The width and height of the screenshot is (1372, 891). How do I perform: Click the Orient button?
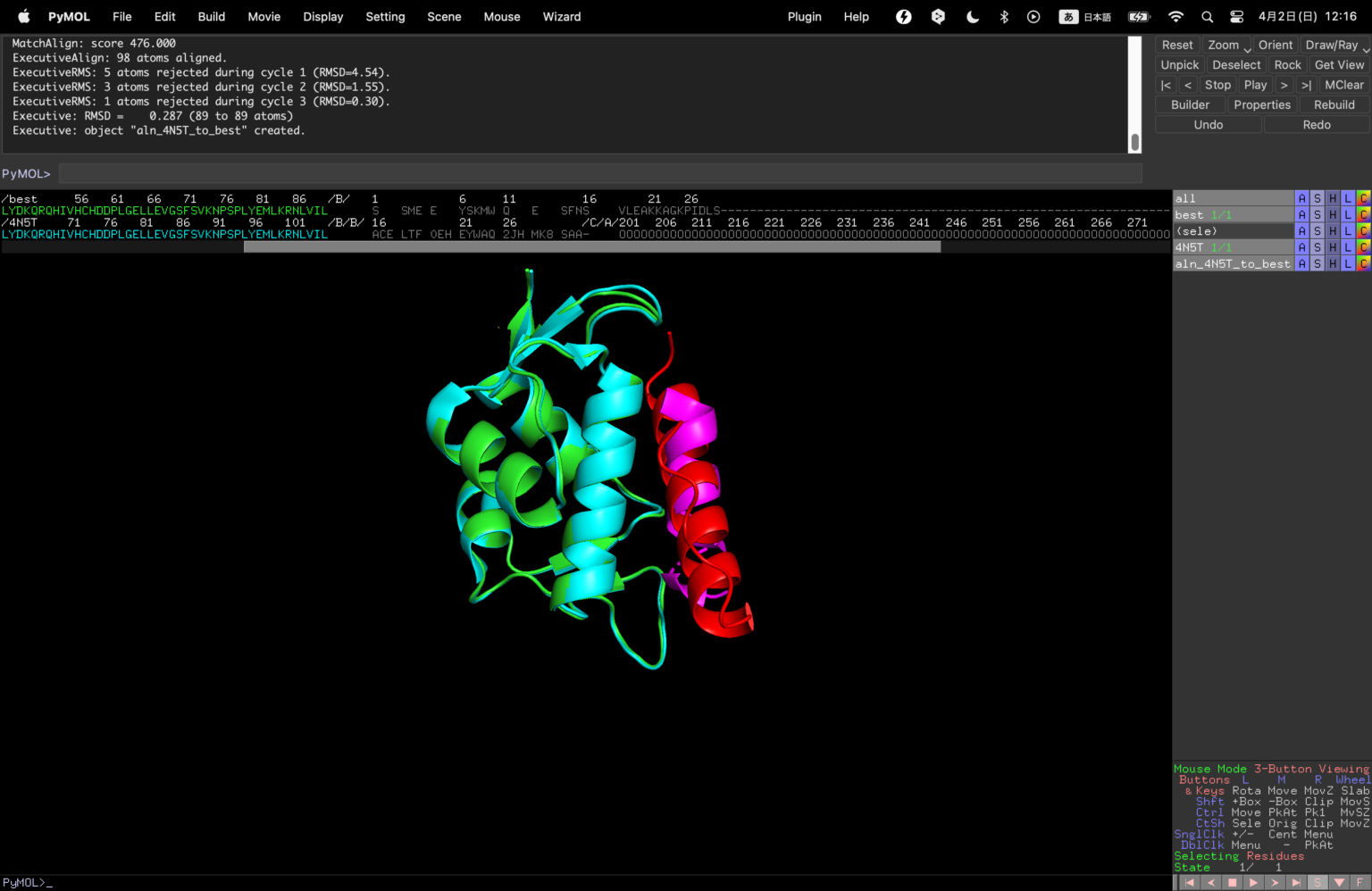pos(1275,45)
